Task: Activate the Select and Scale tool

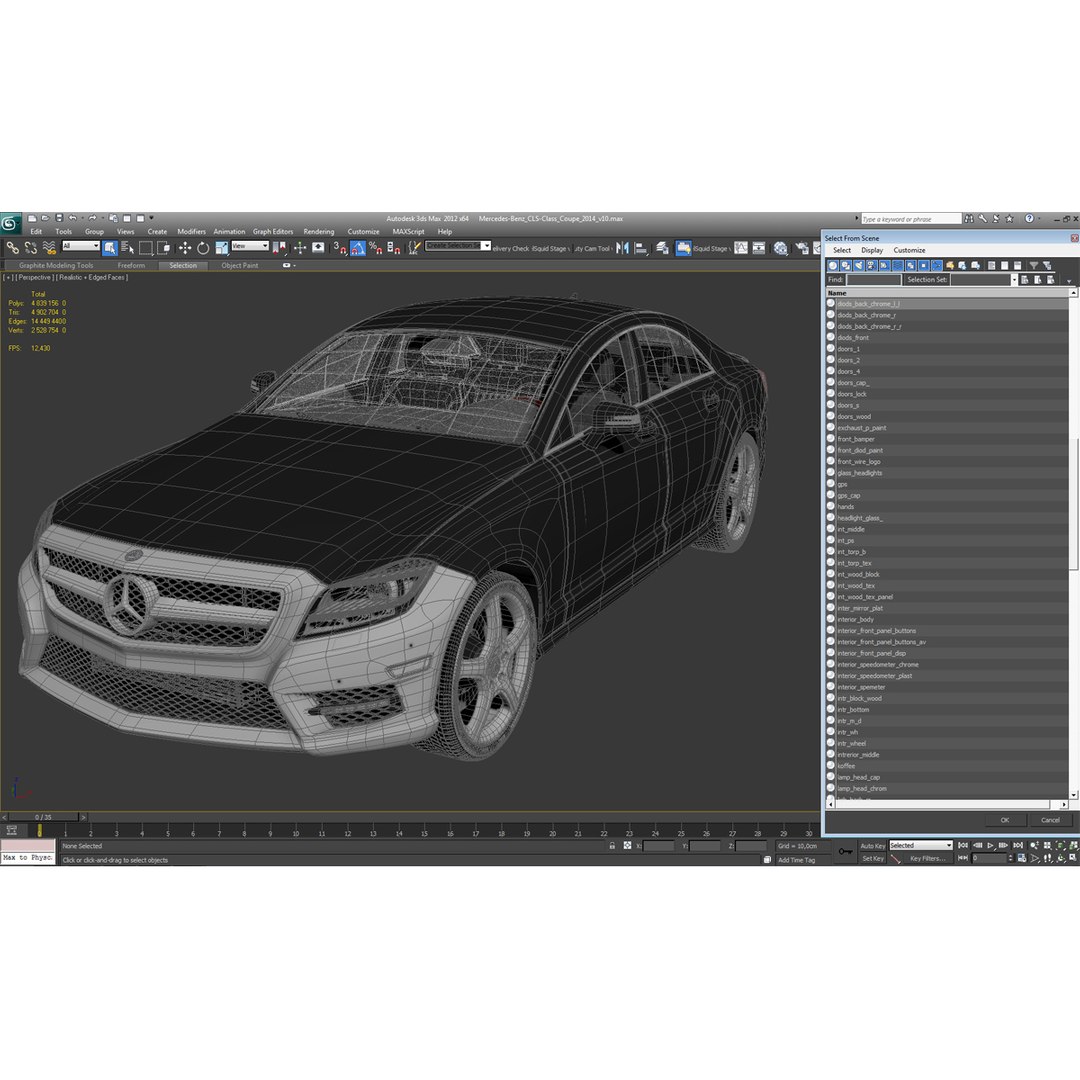Action: [221, 248]
